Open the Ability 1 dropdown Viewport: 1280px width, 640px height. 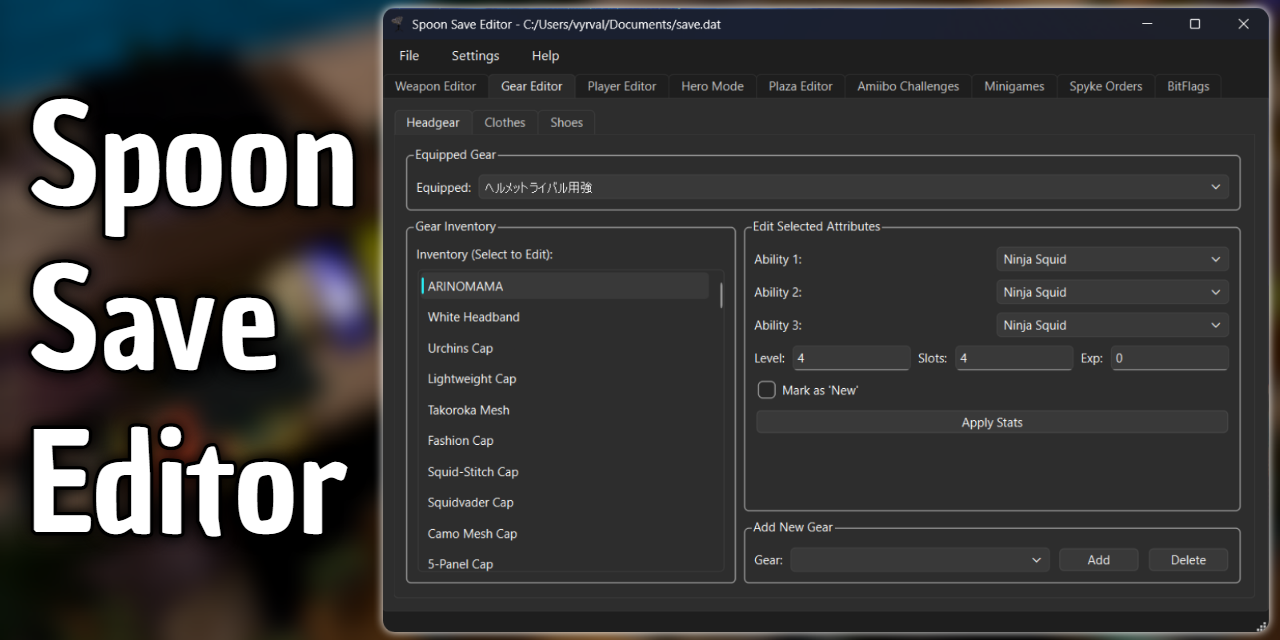click(x=1112, y=259)
